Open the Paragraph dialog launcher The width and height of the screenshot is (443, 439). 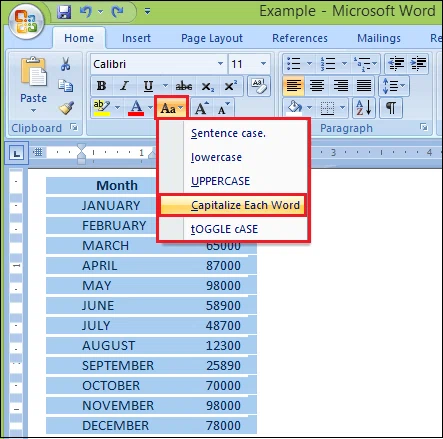click(x=424, y=127)
